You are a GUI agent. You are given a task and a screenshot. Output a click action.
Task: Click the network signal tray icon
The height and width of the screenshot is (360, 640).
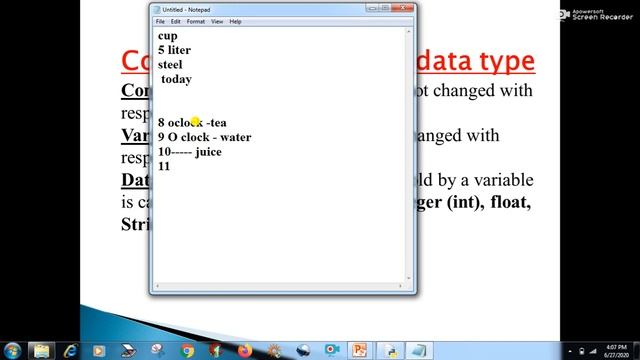coord(593,351)
